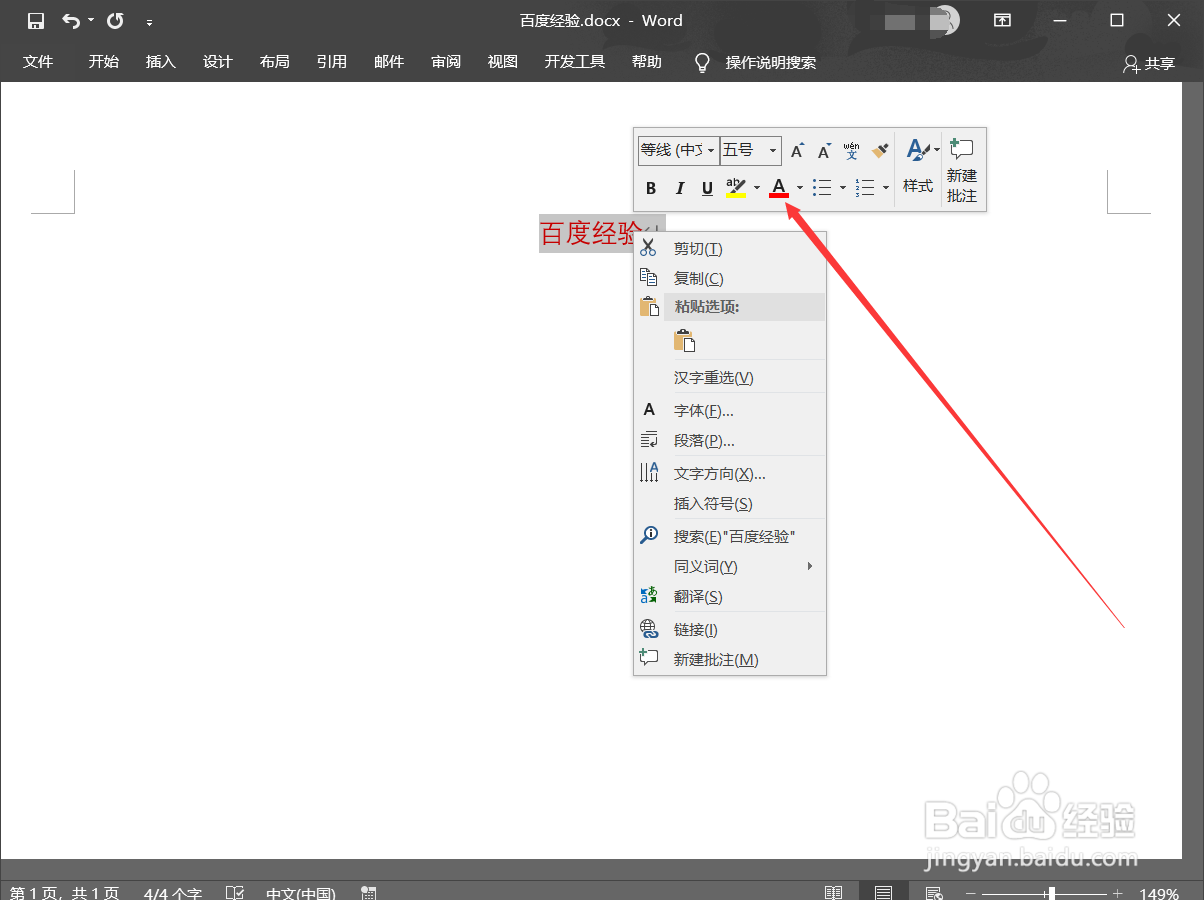Click the proofing check icon in status bar

(235, 892)
